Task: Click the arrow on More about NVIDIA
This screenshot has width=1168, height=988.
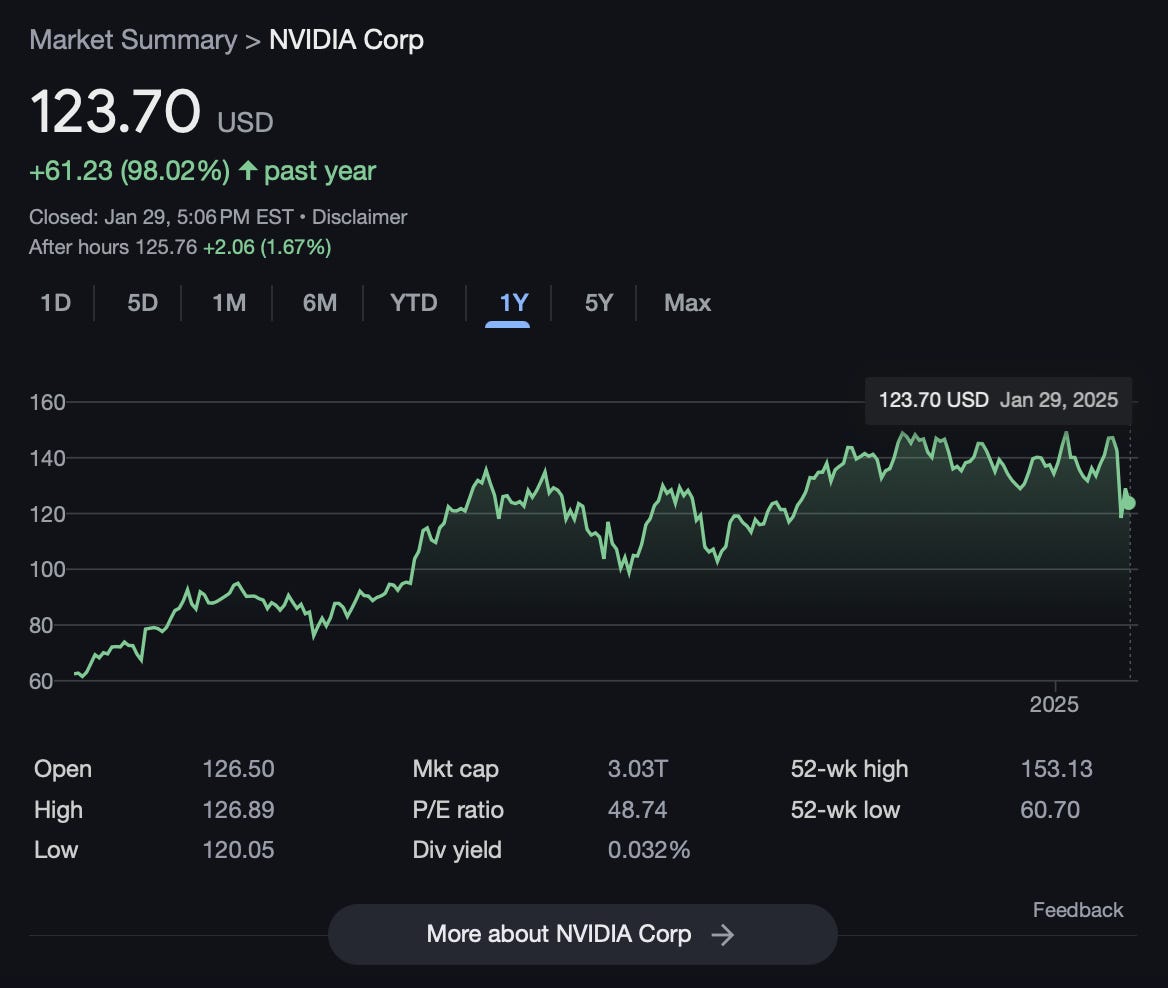Action: pos(723,934)
